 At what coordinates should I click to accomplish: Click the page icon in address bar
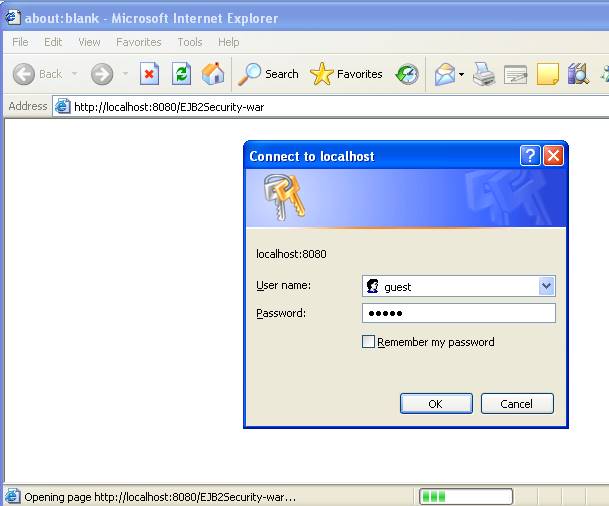coord(62,106)
